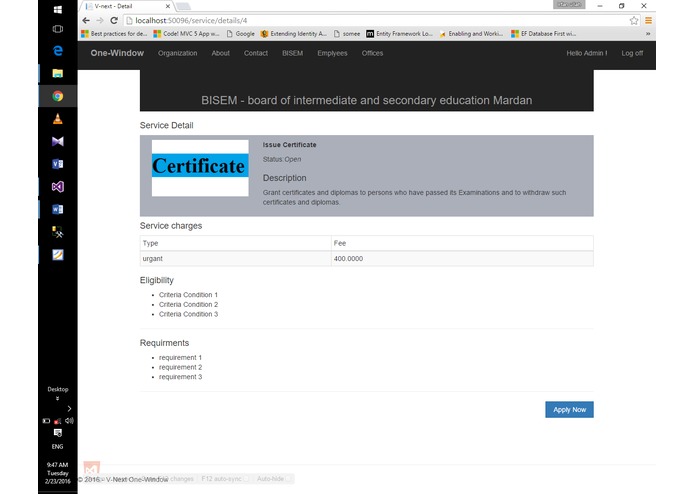This screenshot has width=695, height=494.
Task: Open the network status tray icon
Action: (x=58, y=421)
